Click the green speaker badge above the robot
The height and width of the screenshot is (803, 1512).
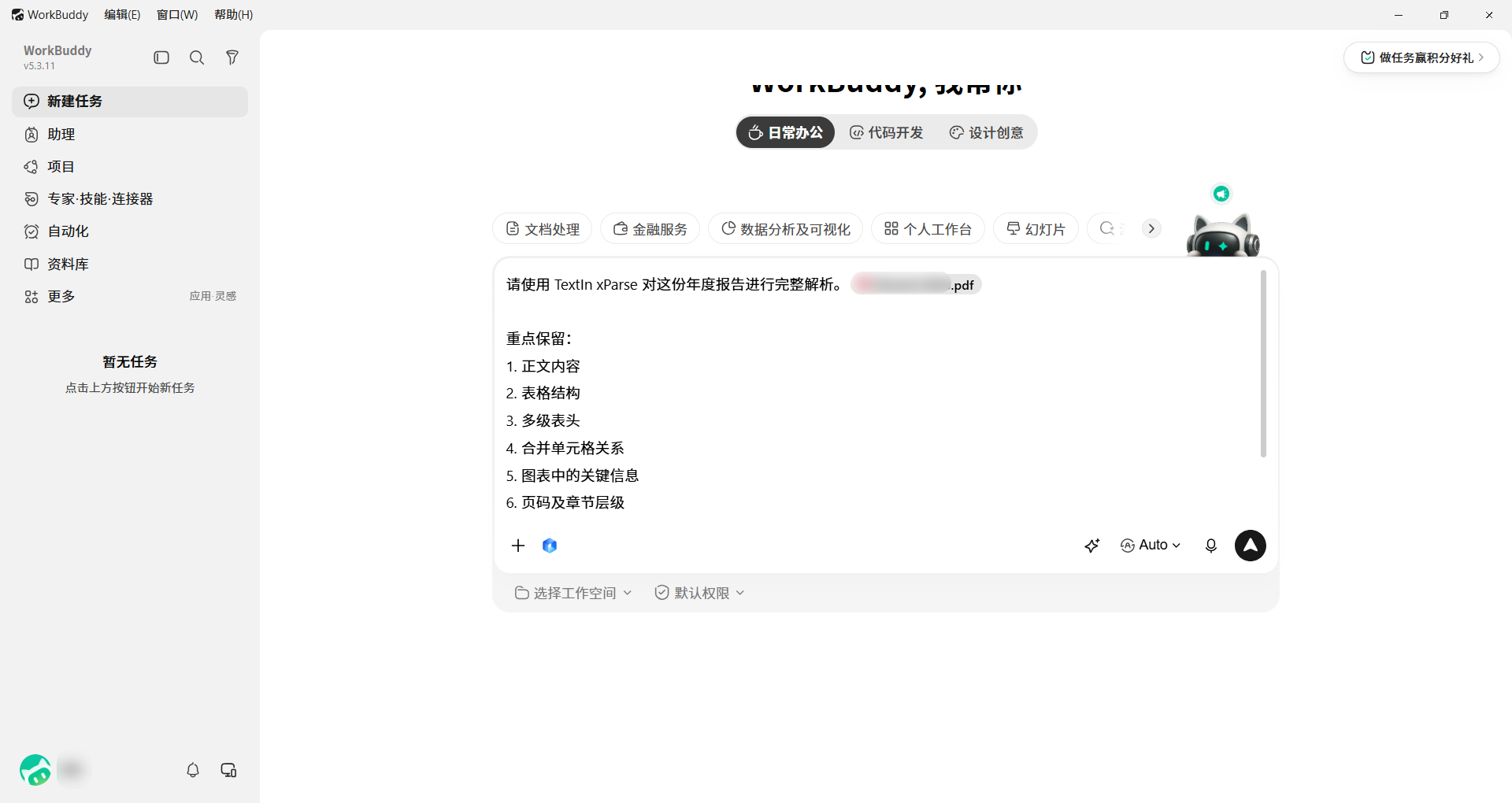pyautogui.click(x=1221, y=194)
